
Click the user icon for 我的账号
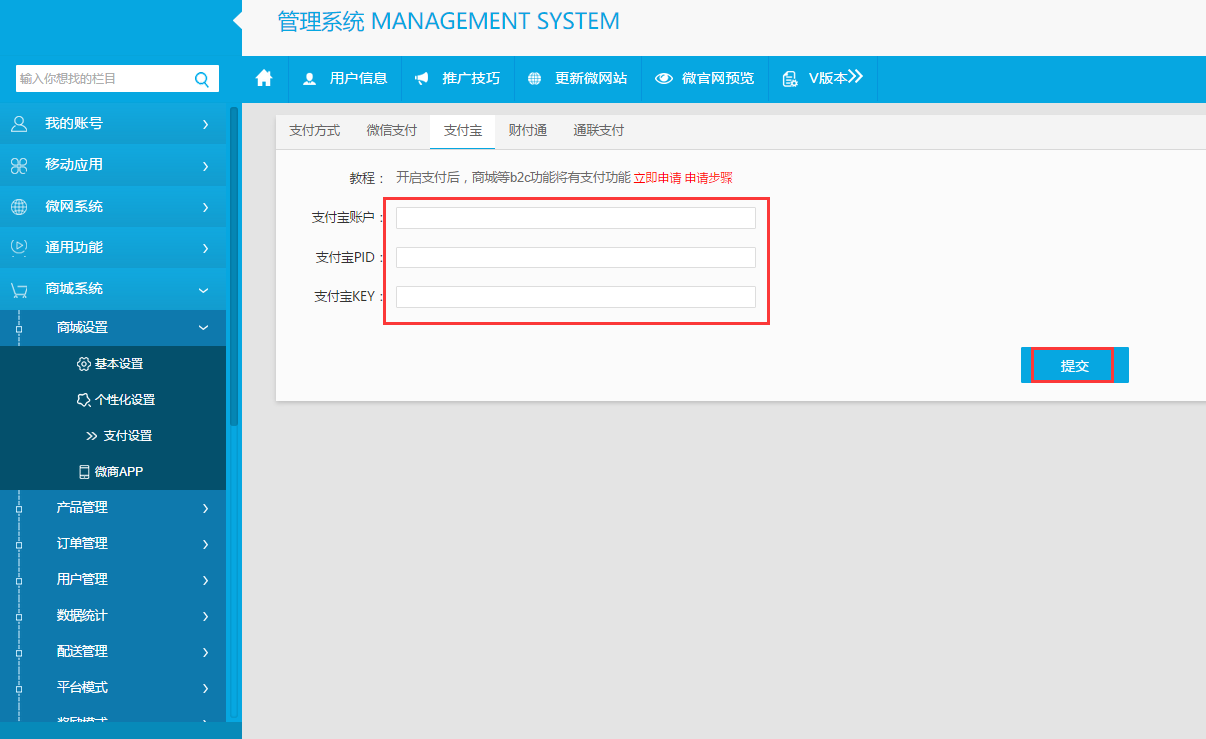19,124
